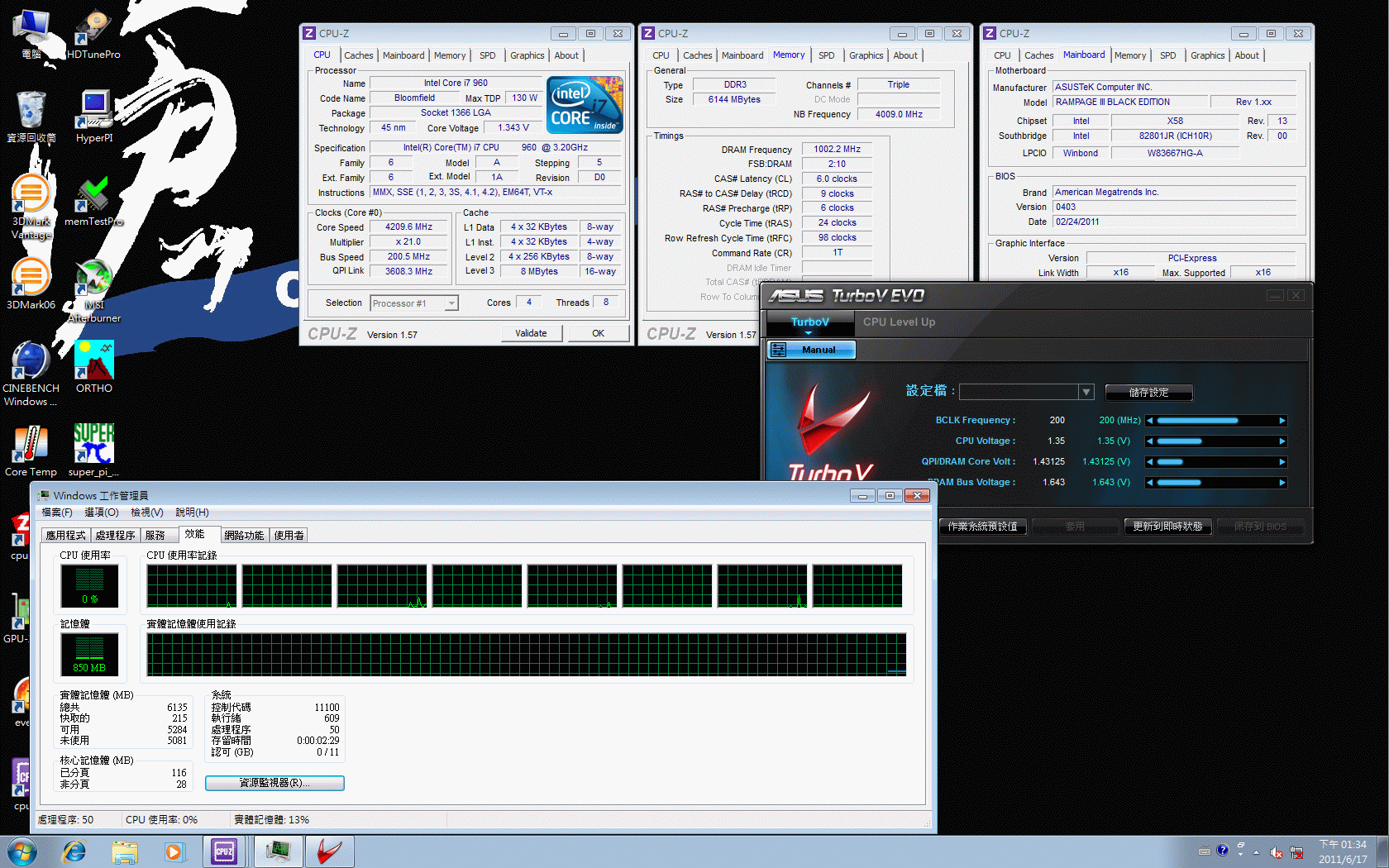Open the 檢視(V) menu in Task Manager
The width and height of the screenshot is (1389, 868).
(147, 513)
